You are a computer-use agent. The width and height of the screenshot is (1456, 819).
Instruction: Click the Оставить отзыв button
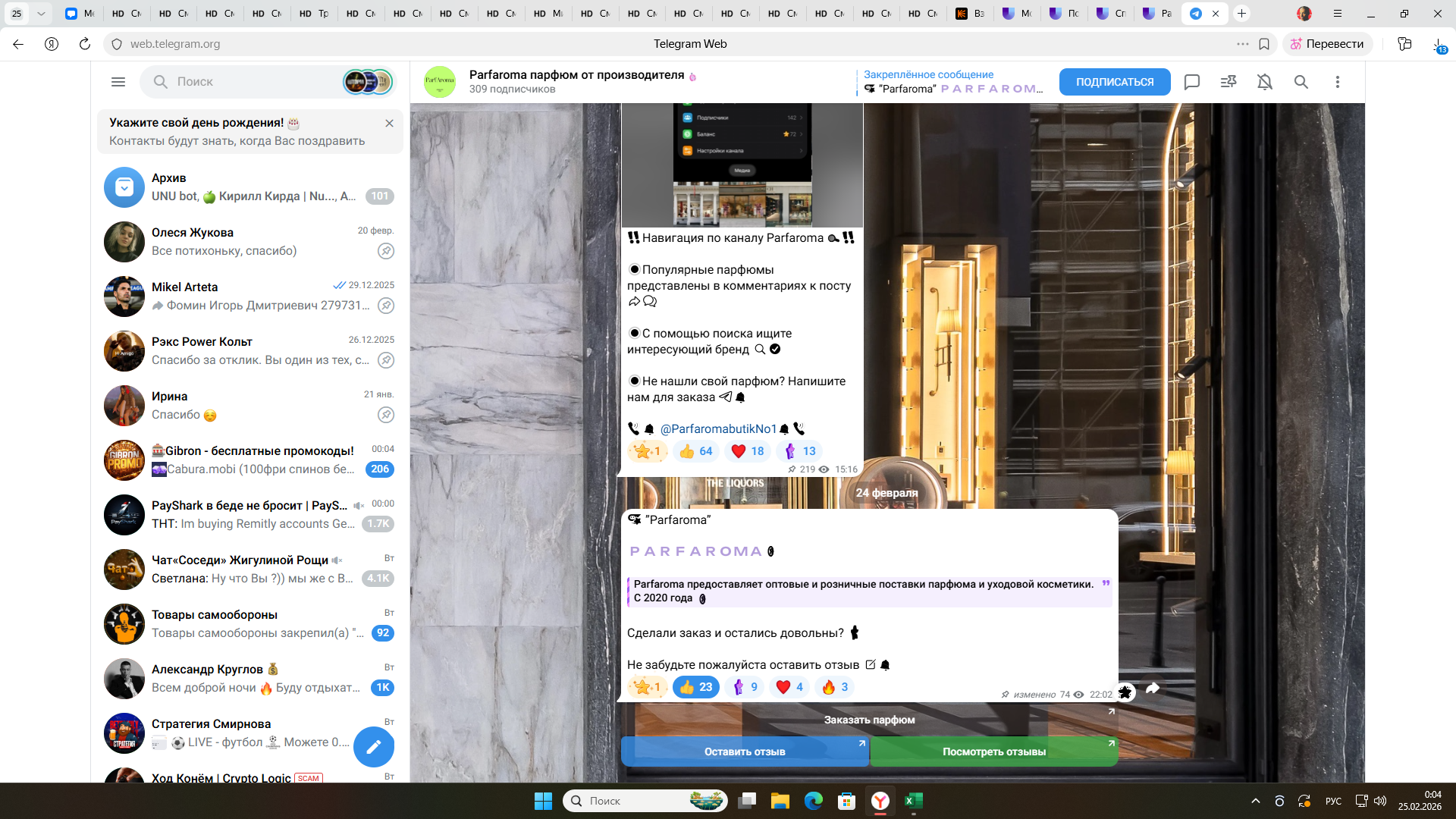coord(744,752)
